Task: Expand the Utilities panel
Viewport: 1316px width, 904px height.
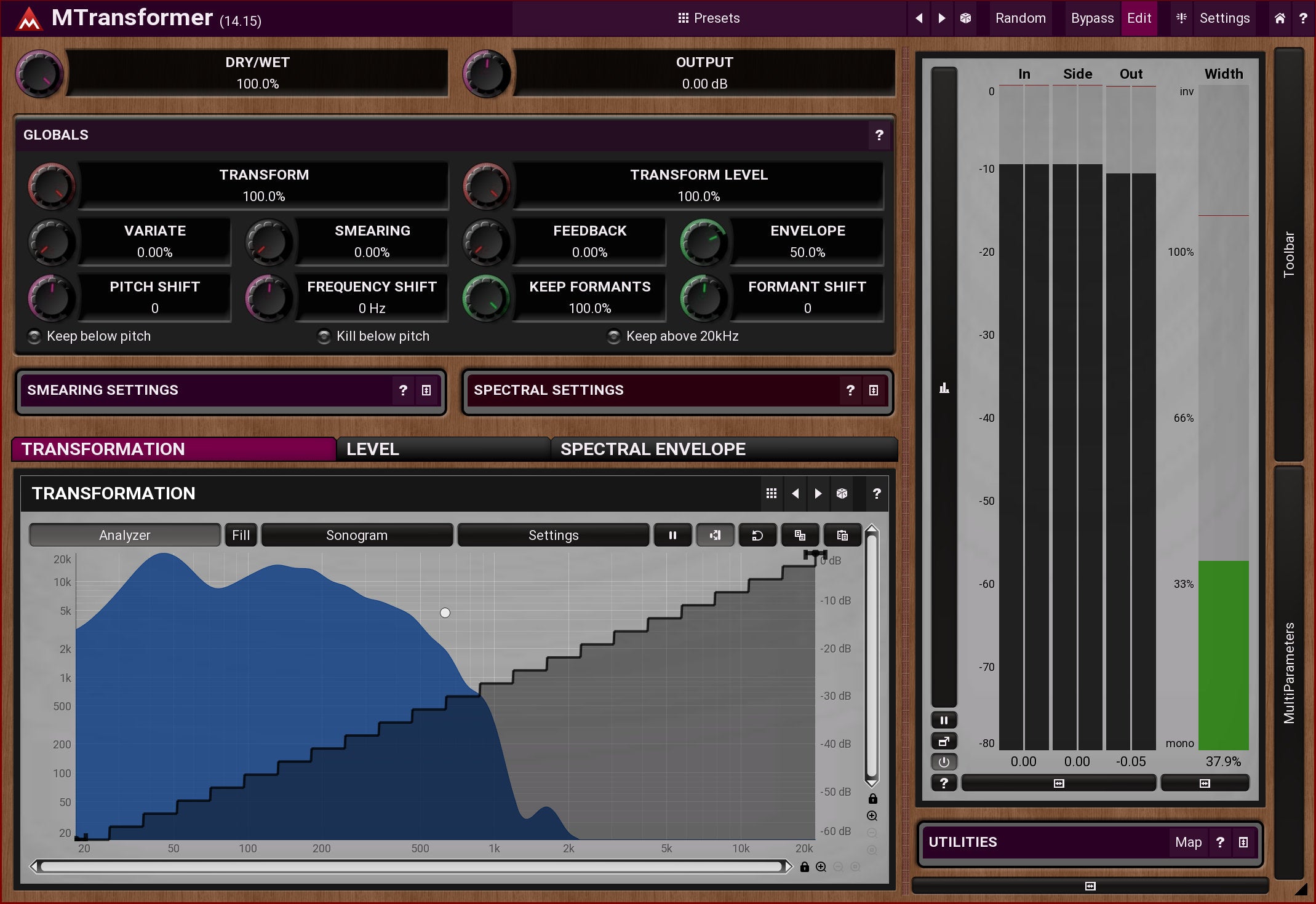Action: [x=1243, y=842]
